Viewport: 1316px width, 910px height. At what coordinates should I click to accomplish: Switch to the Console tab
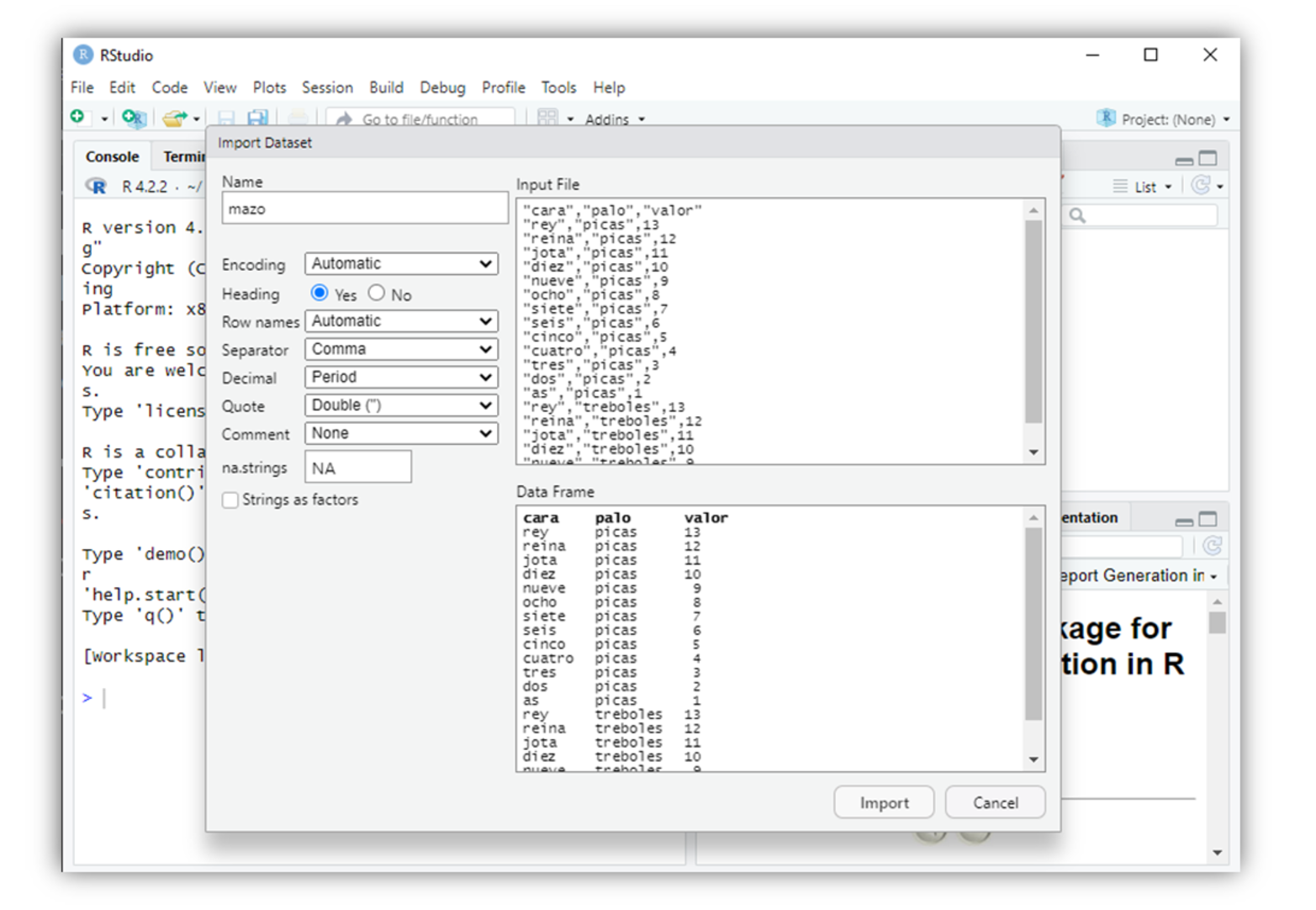click(x=112, y=156)
